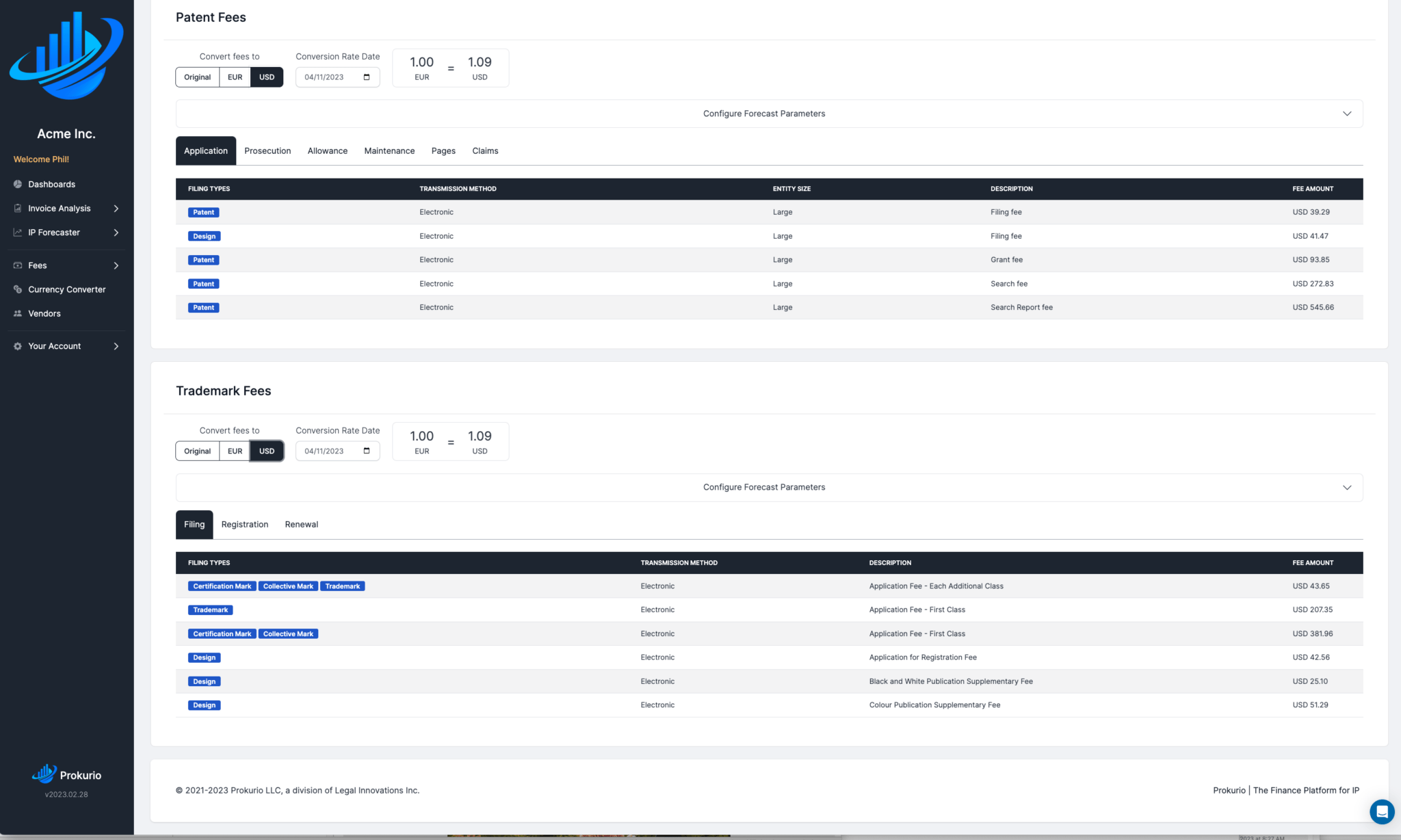Switch to the Maintenance tab
Image resolution: width=1401 pixels, height=840 pixels.
coord(389,150)
